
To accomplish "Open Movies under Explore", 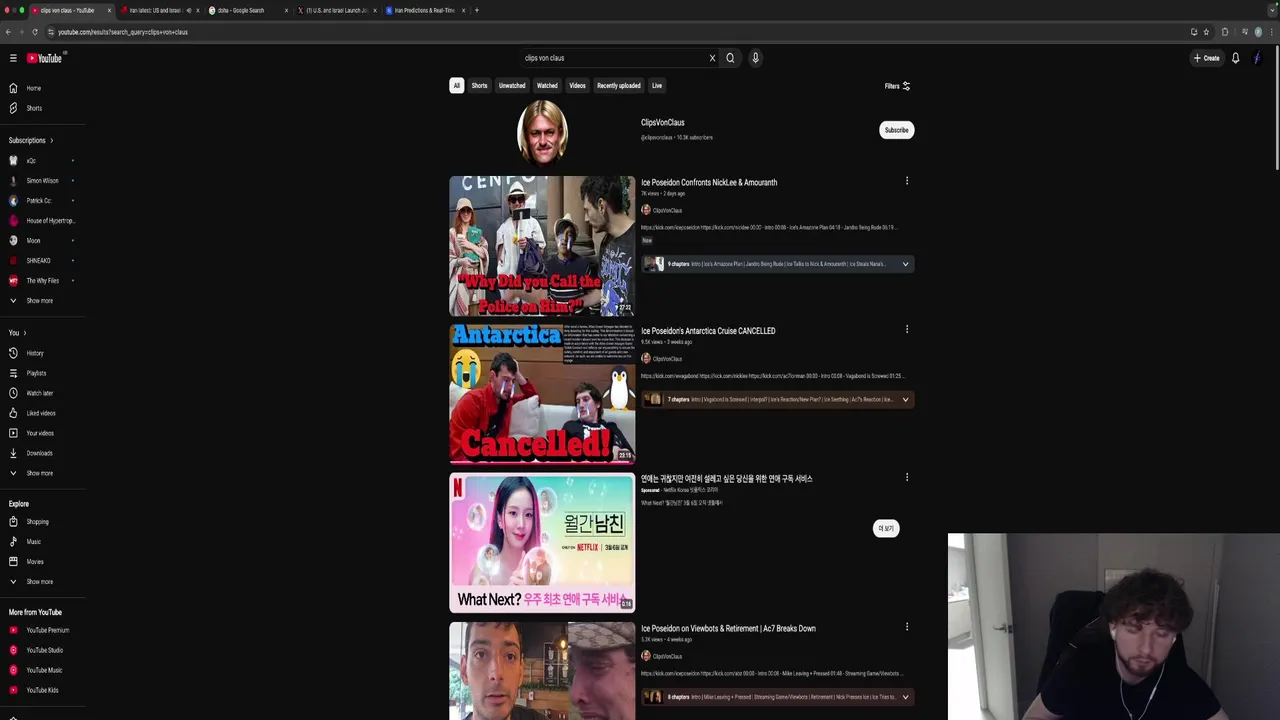I will coord(34,562).
